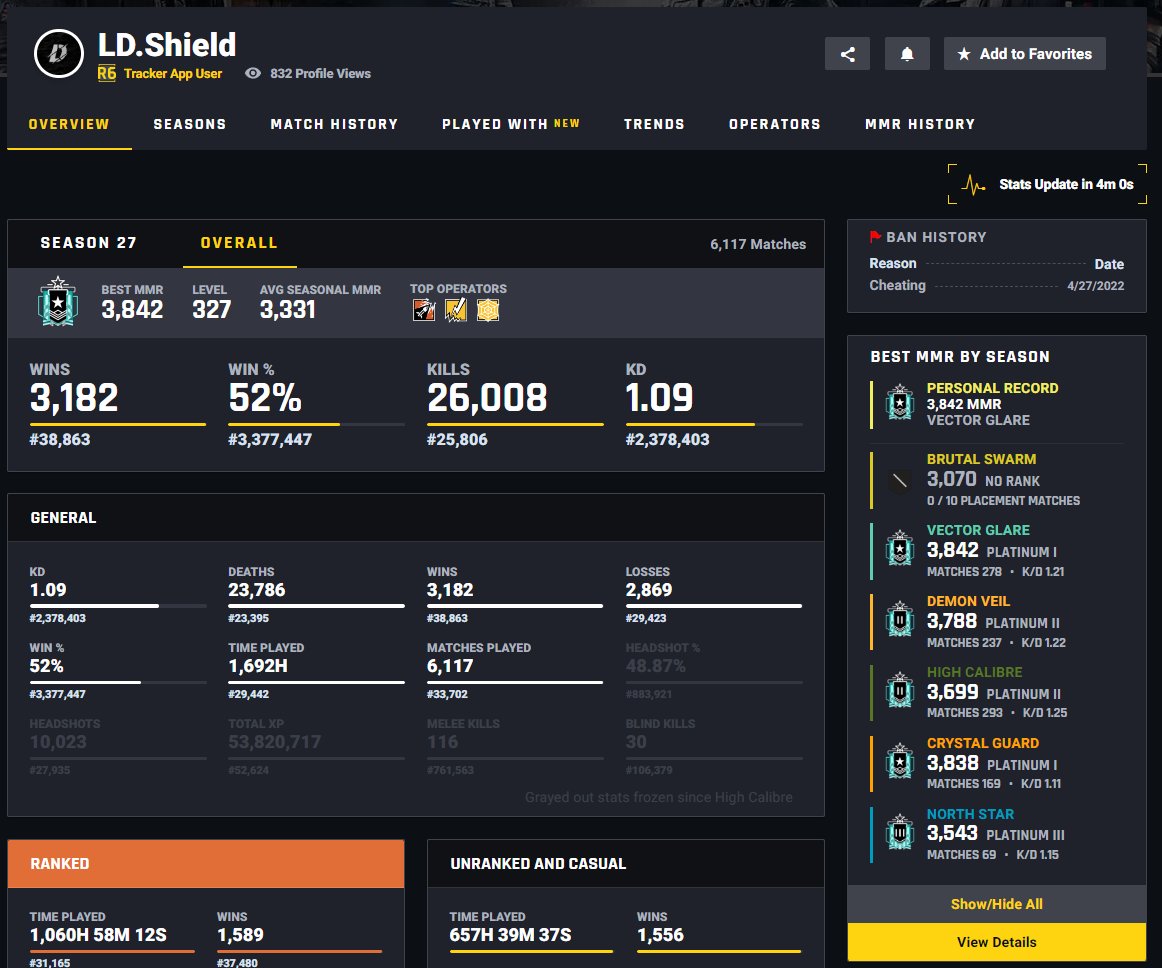Click the Cheating ban reason
Image resolution: width=1162 pixels, height=968 pixels.
click(897, 285)
